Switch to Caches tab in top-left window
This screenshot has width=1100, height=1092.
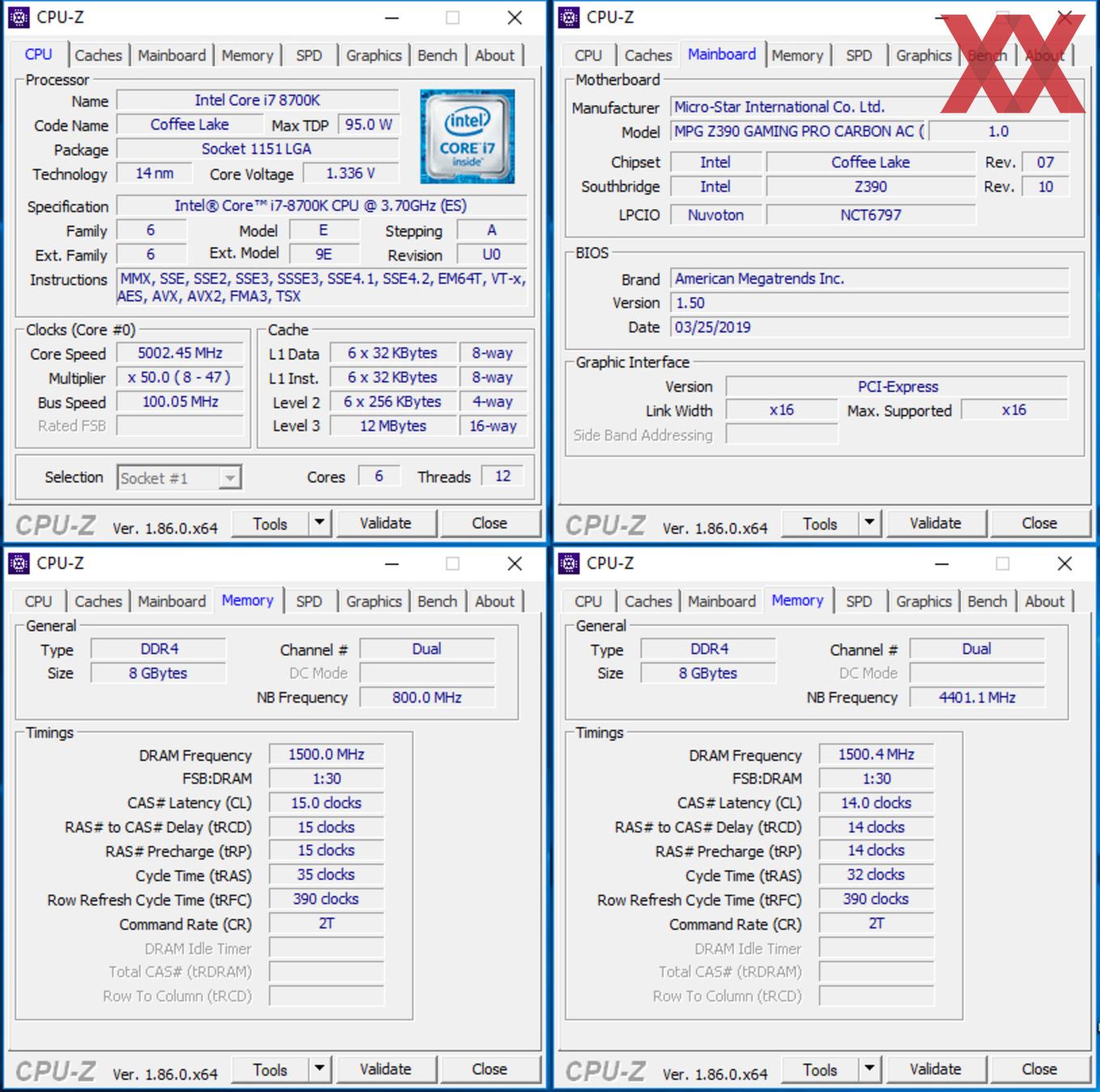tap(98, 55)
